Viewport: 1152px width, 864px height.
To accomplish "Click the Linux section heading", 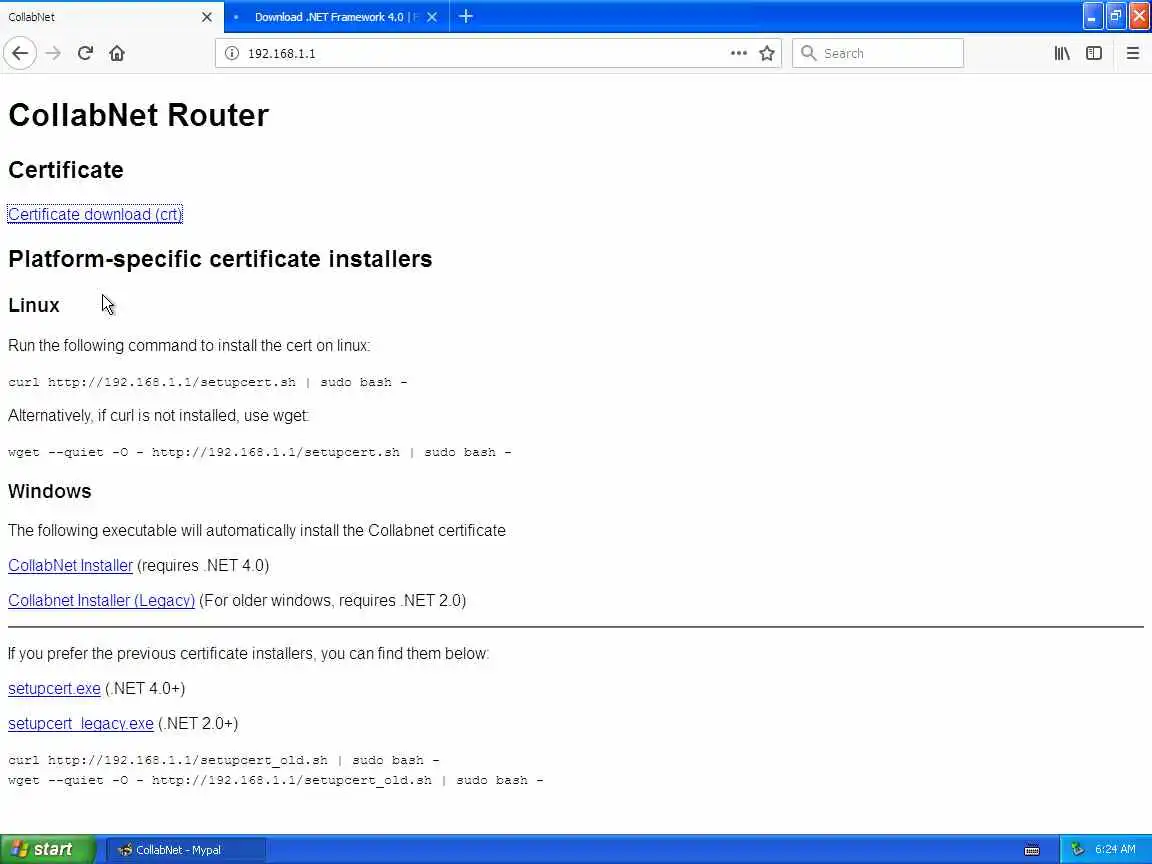I will click(34, 305).
